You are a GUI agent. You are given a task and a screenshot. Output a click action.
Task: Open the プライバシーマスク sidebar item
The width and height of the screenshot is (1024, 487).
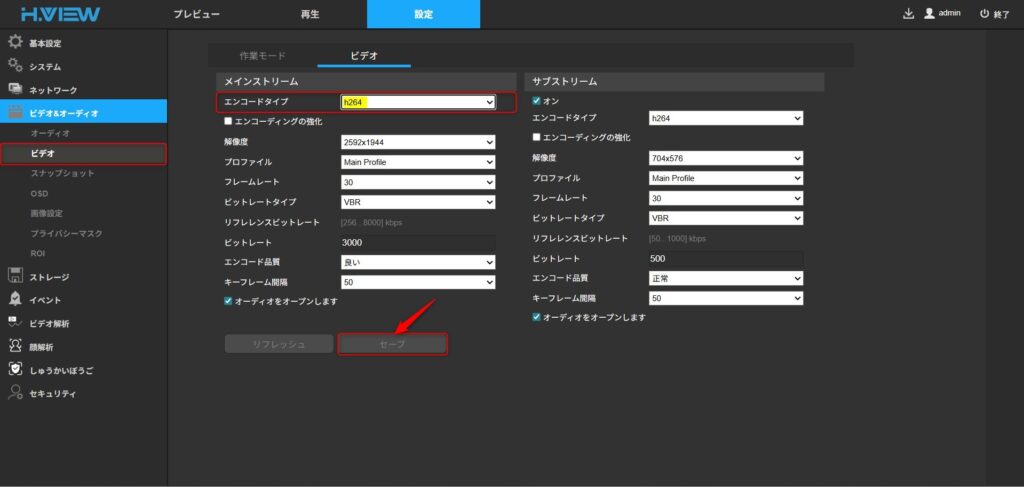click(67, 233)
